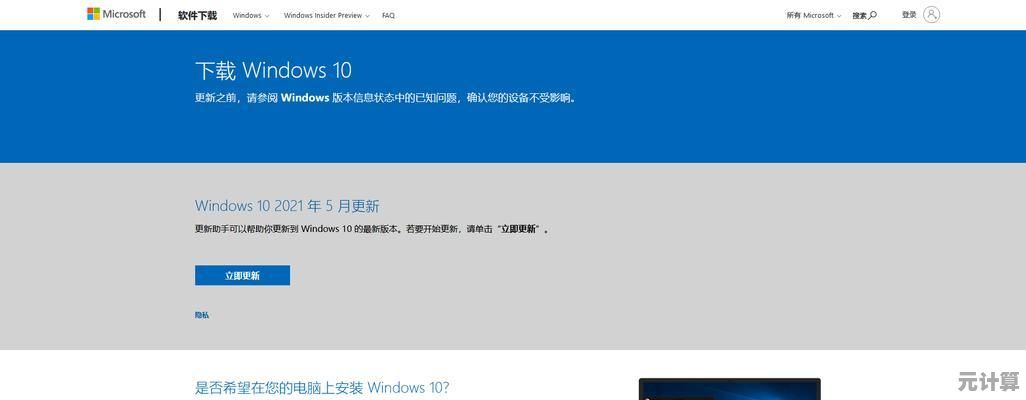Expand the Windows Insider Preview dropdown

pyautogui.click(x=326, y=16)
